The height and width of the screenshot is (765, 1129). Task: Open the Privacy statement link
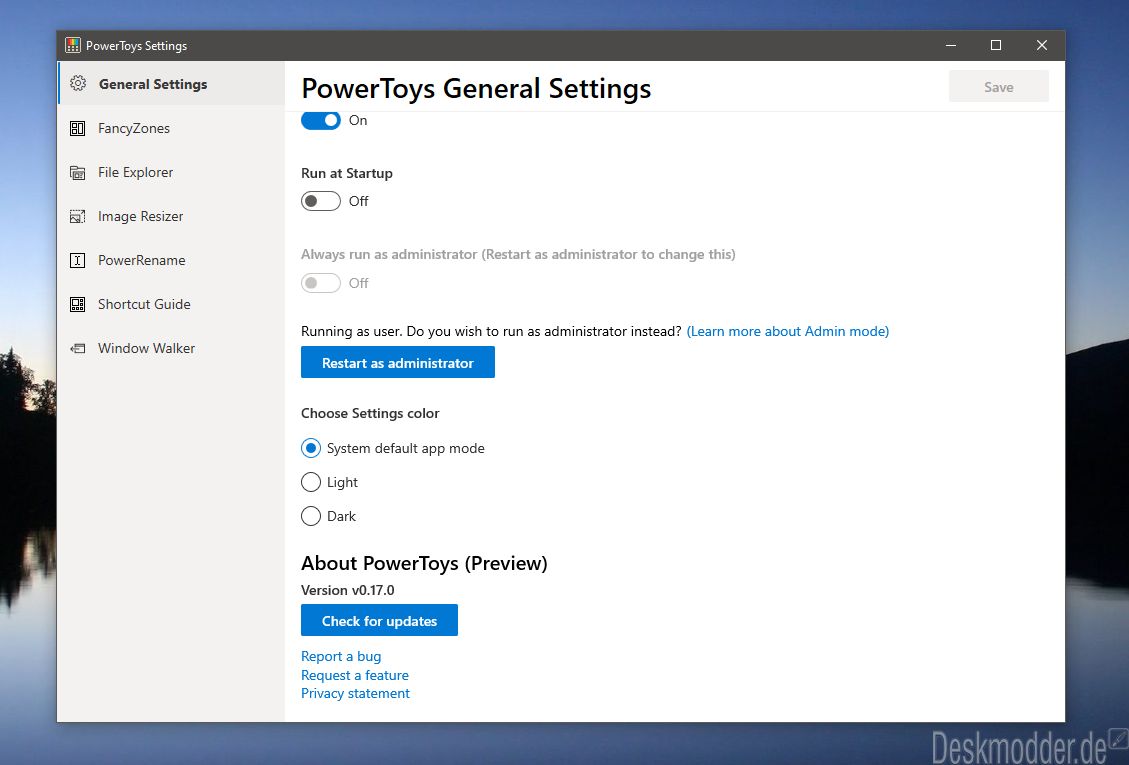pos(355,693)
